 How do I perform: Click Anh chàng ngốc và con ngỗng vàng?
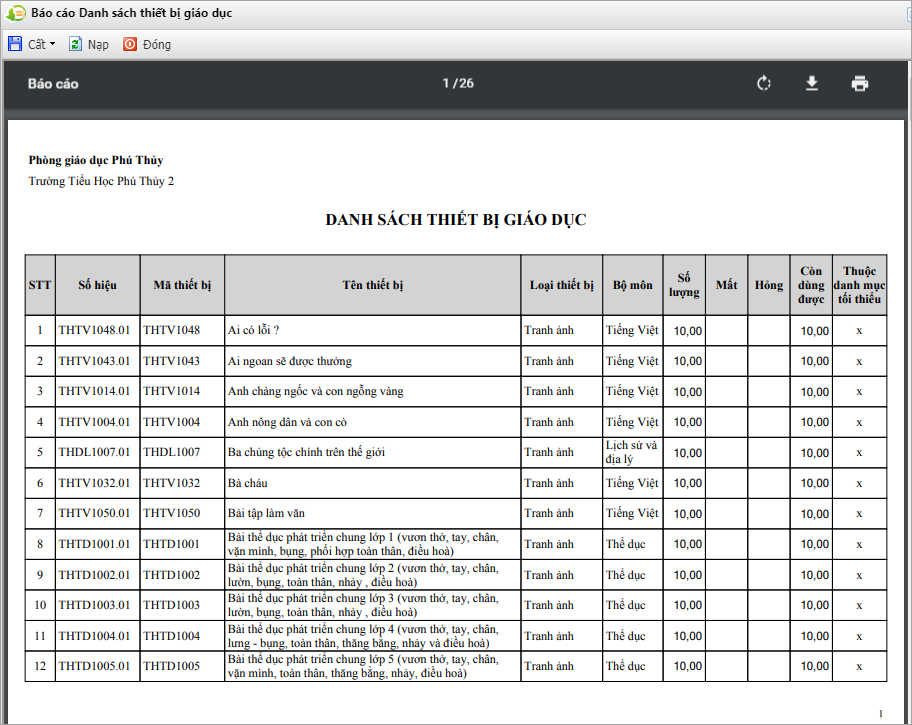click(x=315, y=392)
